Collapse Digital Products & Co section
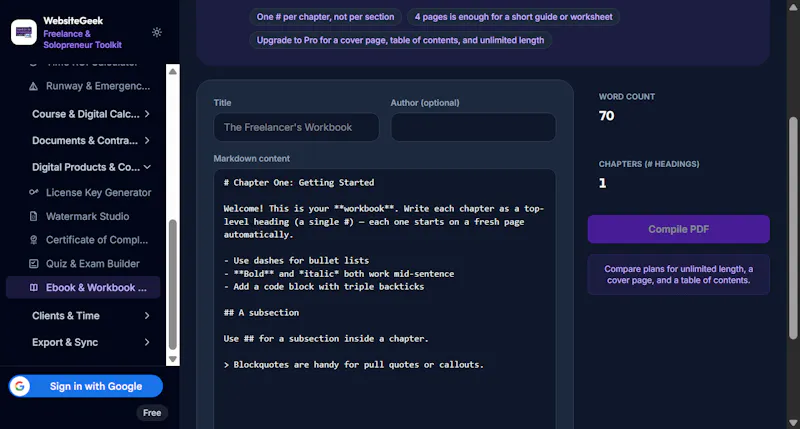Image resolution: width=800 pixels, height=429 pixels. [90, 167]
